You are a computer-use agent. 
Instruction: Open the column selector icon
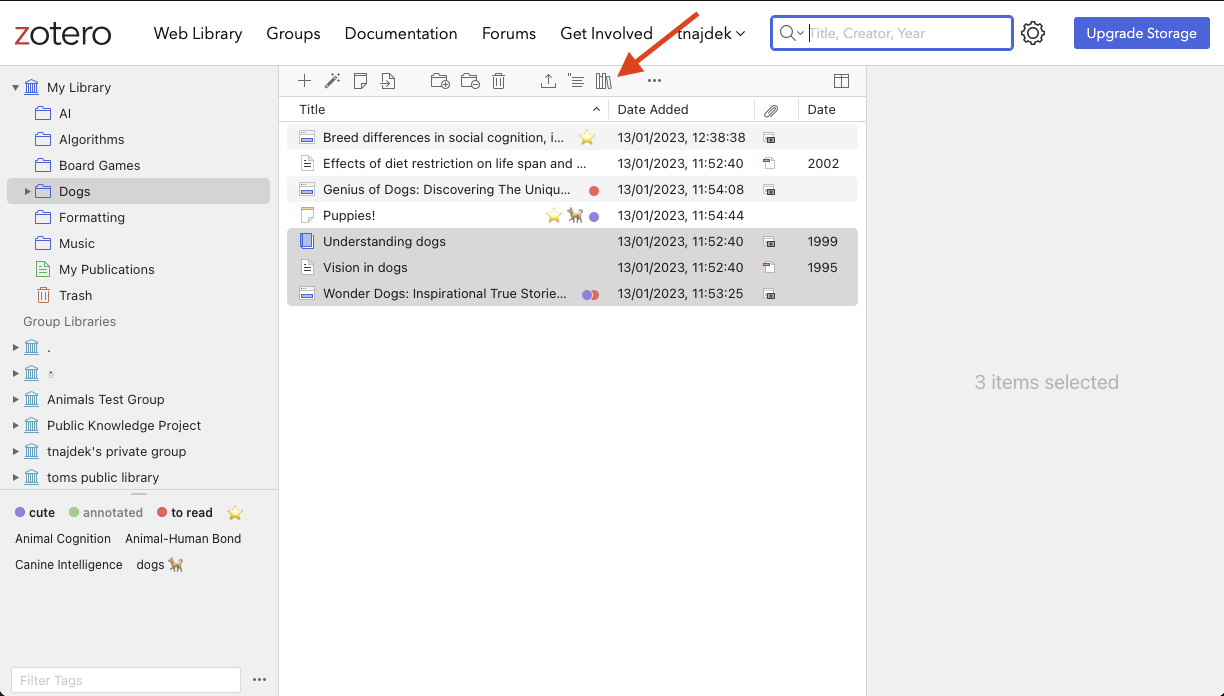point(842,81)
